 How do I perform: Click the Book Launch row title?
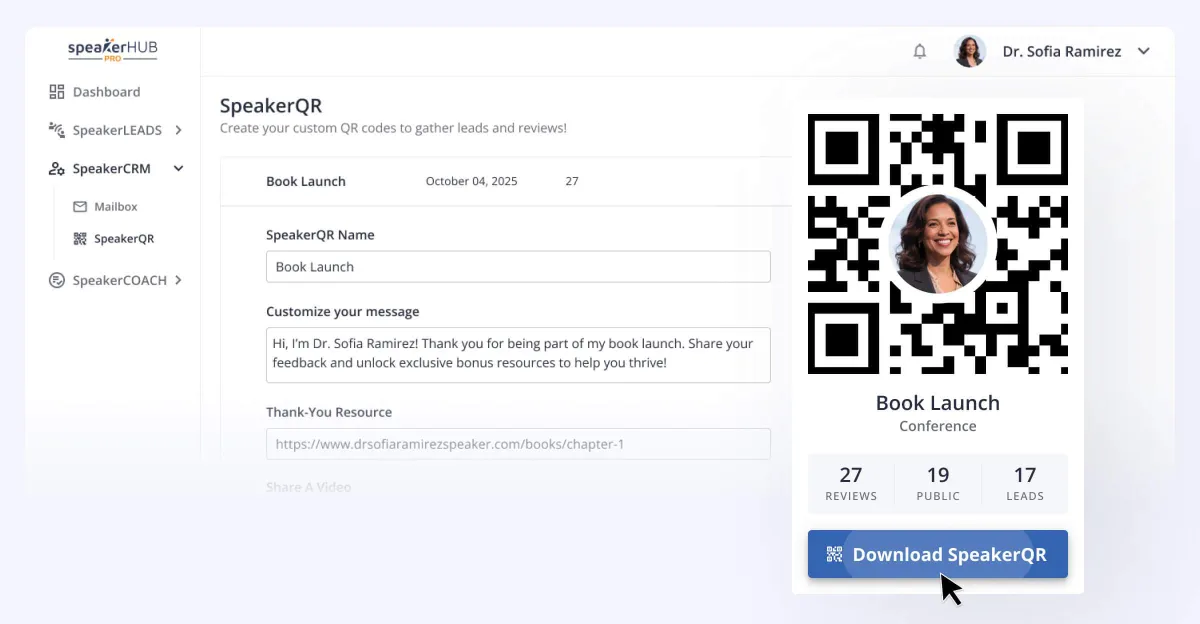point(306,182)
